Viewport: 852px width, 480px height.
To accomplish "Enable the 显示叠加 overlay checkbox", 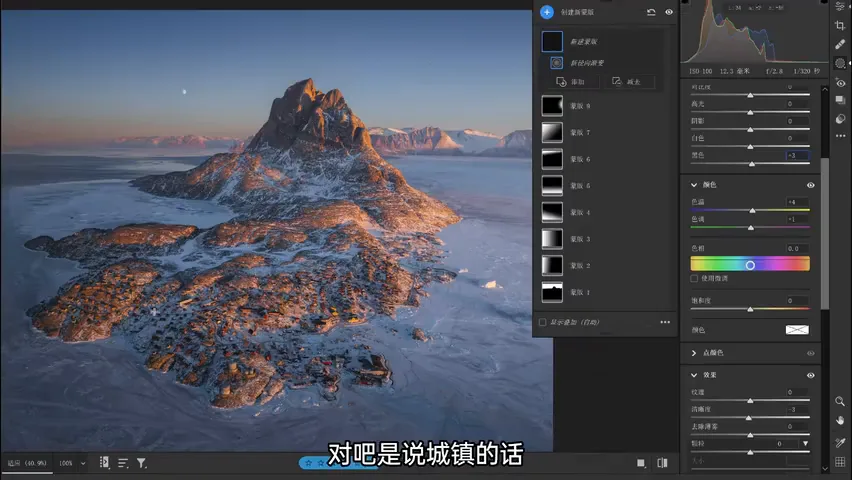I will point(542,322).
